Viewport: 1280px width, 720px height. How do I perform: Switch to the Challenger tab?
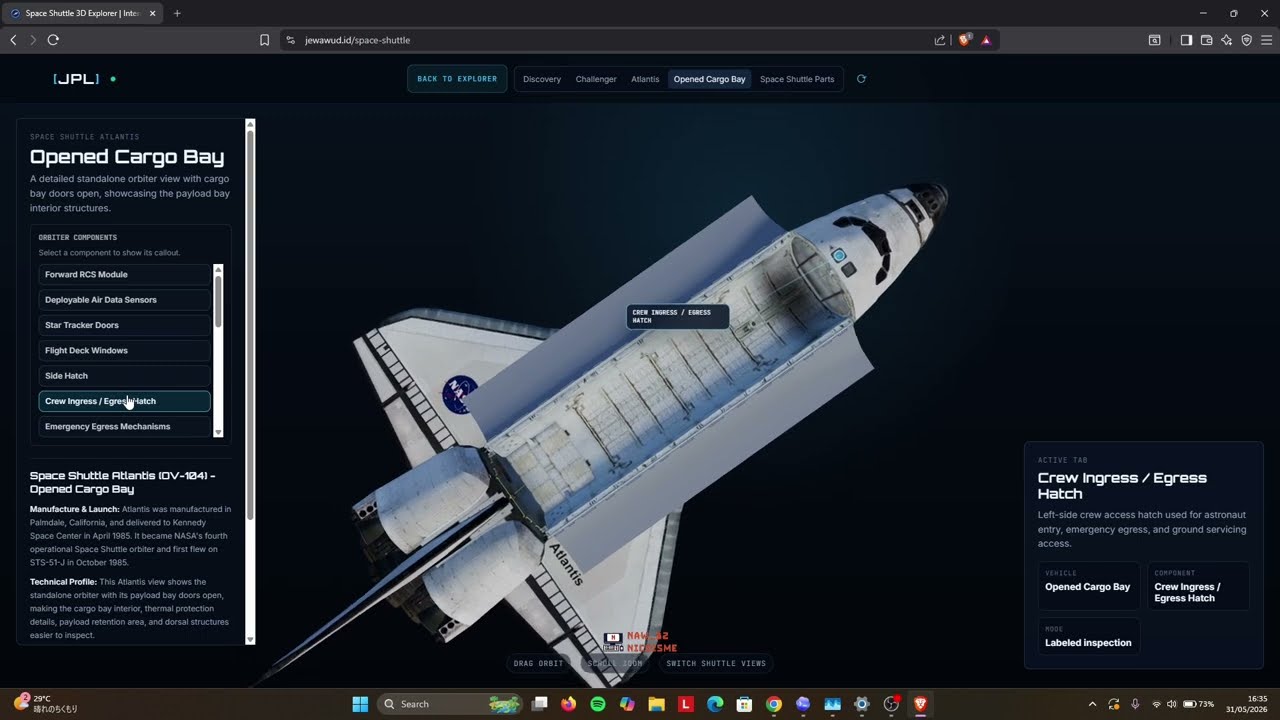[x=596, y=79]
